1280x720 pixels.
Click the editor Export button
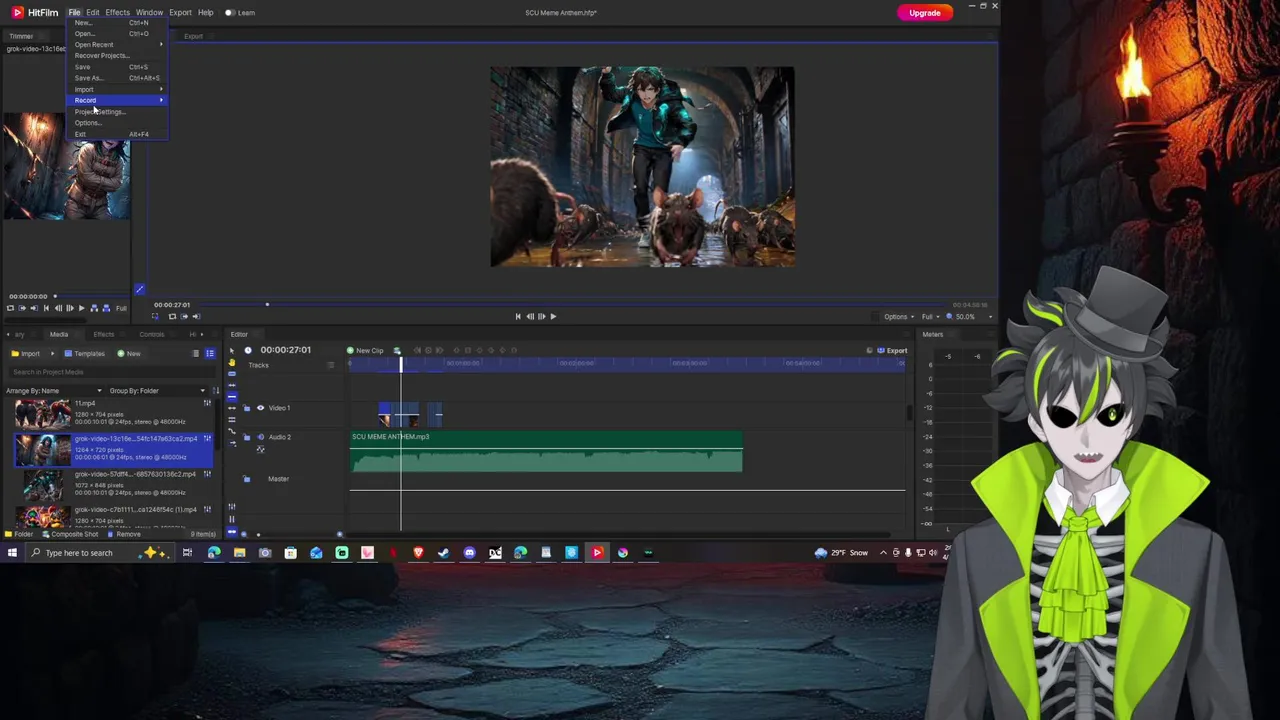pyautogui.click(x=892, y=351)
